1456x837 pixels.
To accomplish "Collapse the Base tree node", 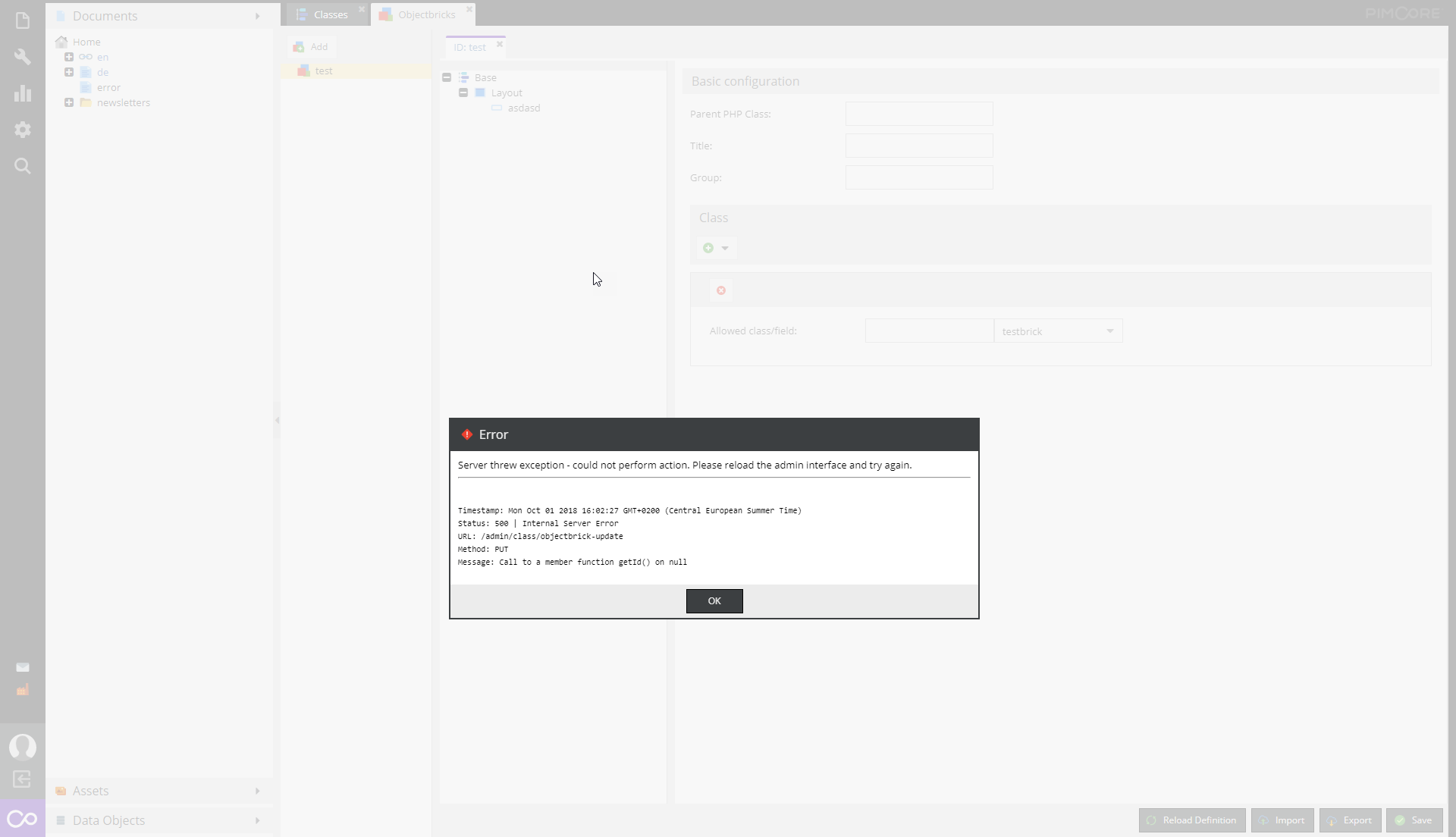I will pyautogui.click(x=447, y=77).
